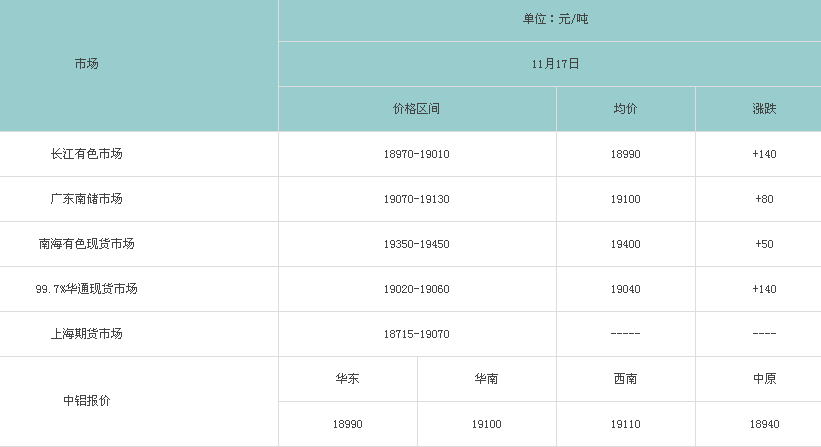This screenshot has width=821, height=447.
Task: Select average price 19040
Action: (x=625, y=289)
